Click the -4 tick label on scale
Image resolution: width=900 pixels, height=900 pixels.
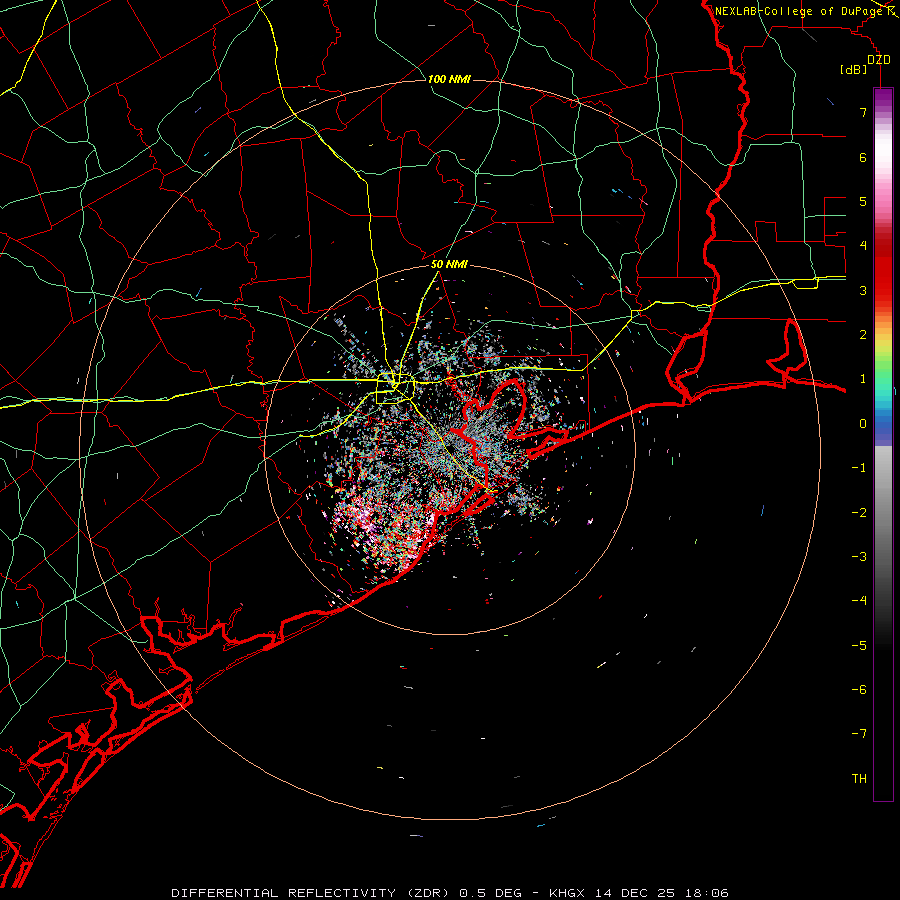click(x=859, y=601)
